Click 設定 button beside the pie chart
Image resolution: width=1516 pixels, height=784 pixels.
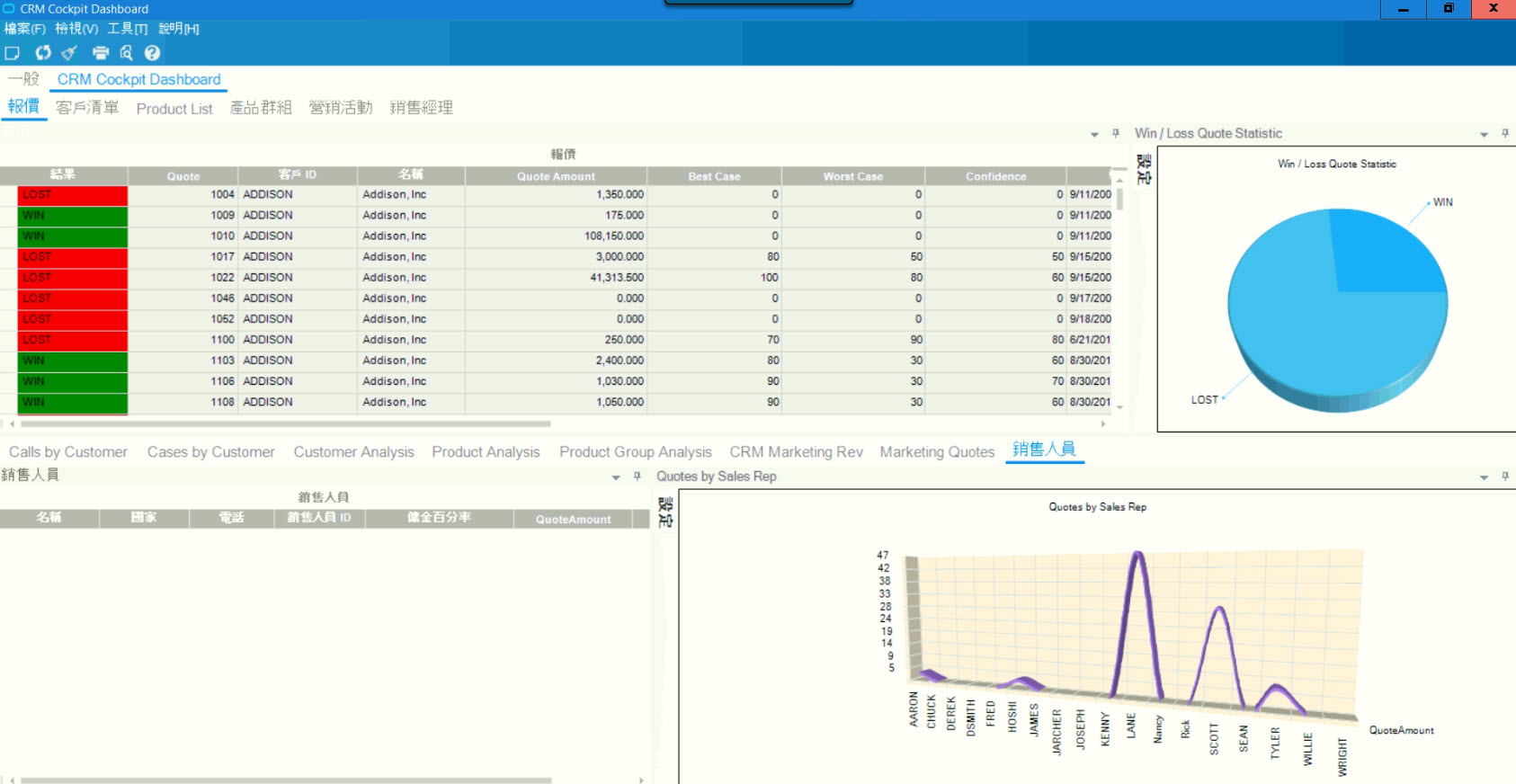click(x=1144, y=169)
